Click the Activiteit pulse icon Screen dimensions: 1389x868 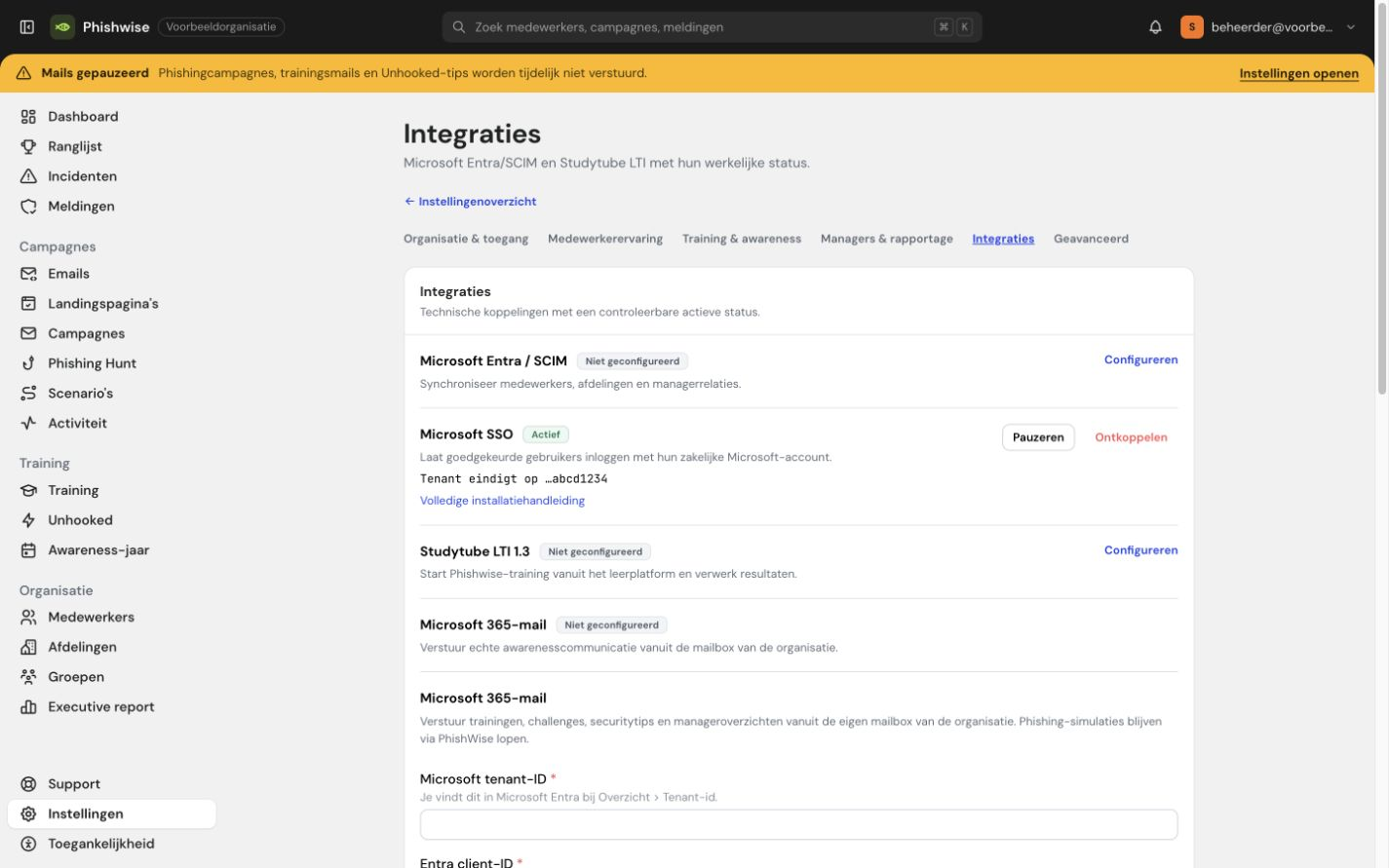pos(28,423)
